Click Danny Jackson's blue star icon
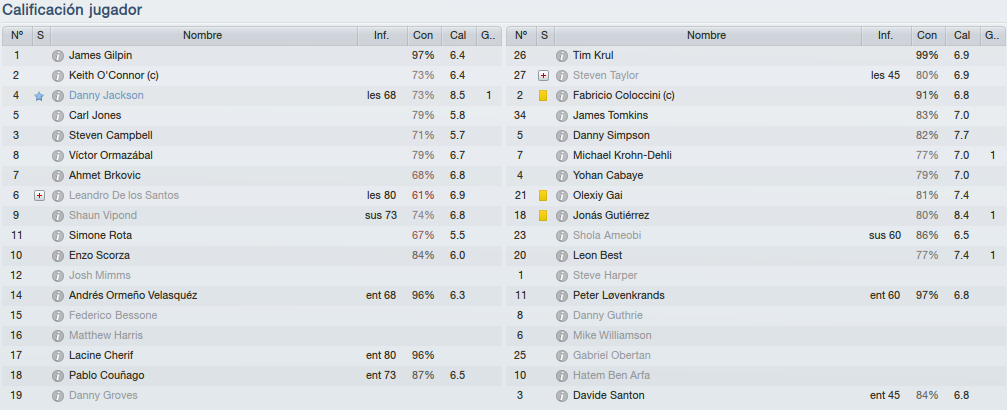The width and height of the screenshot is (1007, 410). pos(39,96)
